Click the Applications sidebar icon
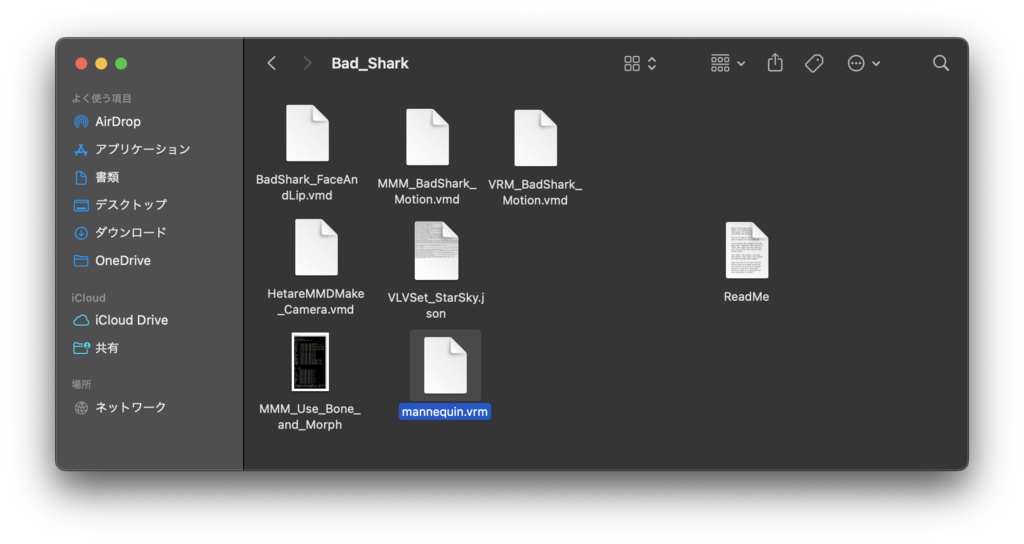1024x544 pixels. 81,150
